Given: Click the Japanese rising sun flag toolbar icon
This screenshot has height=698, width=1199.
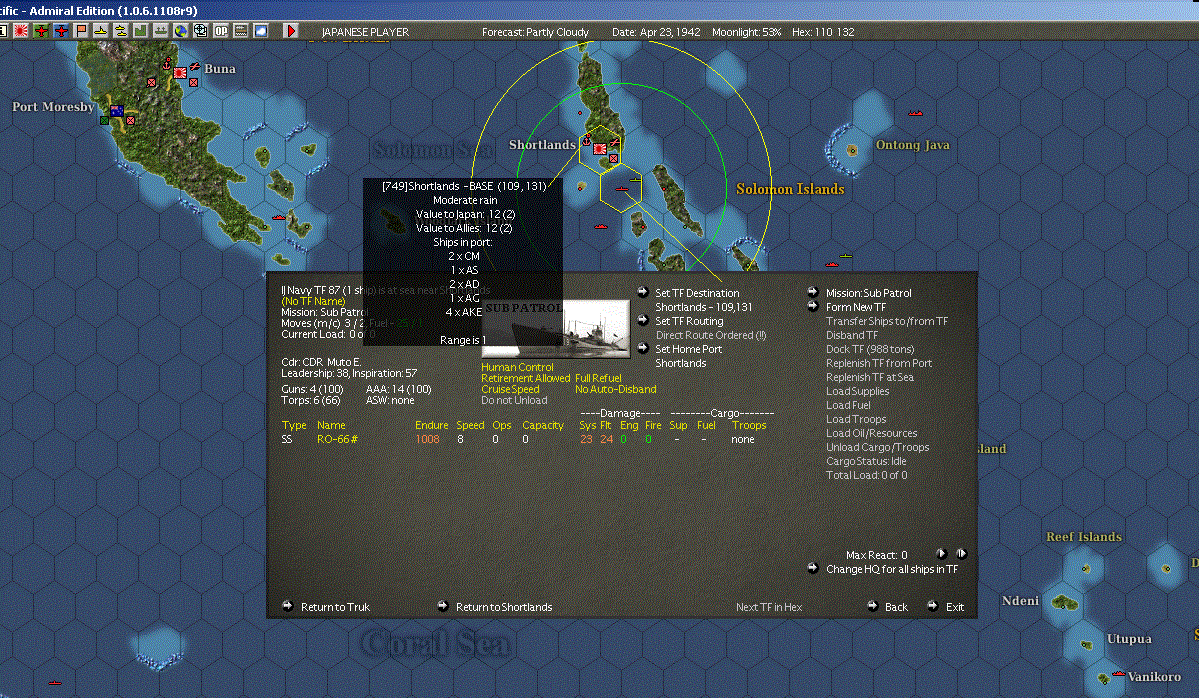Looking at the screenshot, I should [x=21, y=31].
